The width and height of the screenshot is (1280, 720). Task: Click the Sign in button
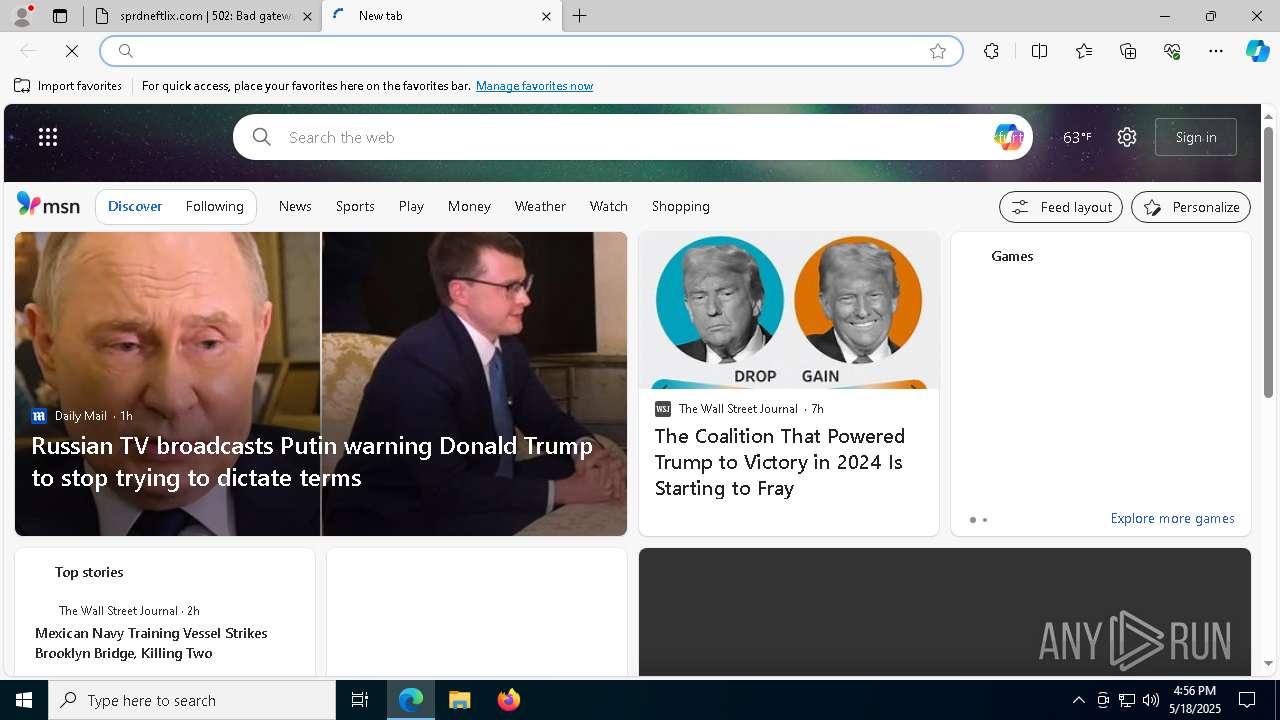(1196, 137)
